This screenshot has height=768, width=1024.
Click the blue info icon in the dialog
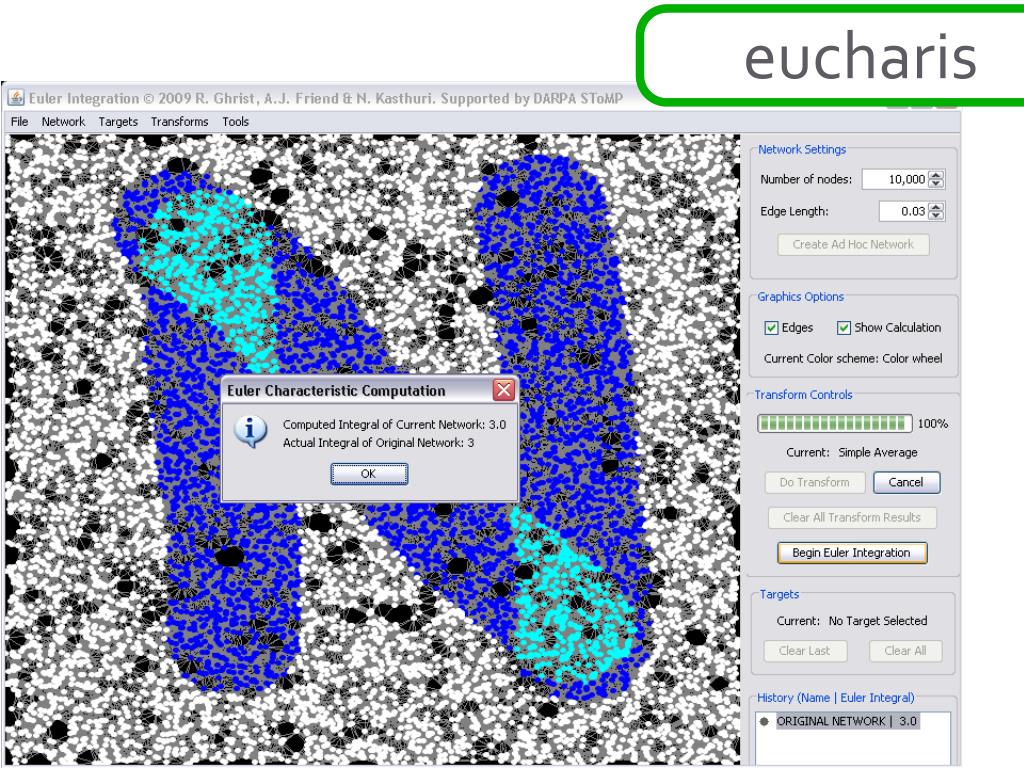[251, 432]
